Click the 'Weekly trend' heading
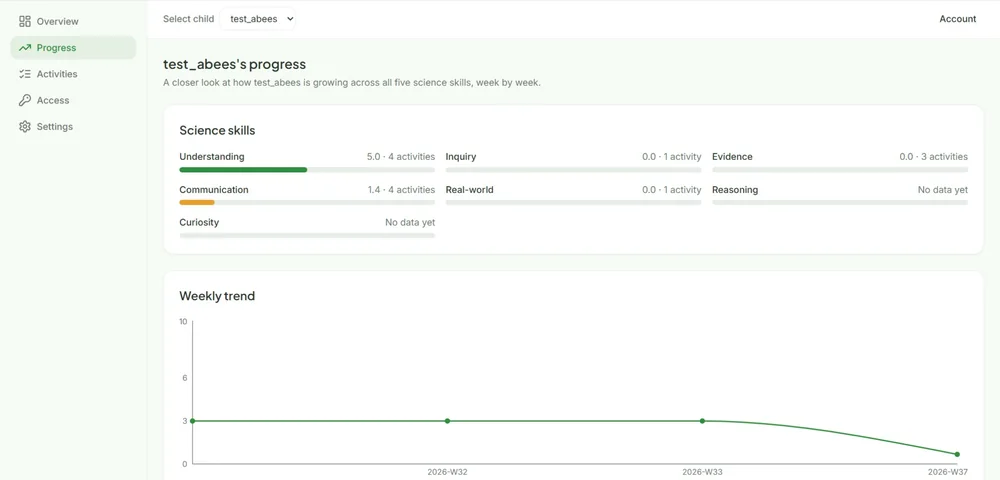 tap(217, 296)
